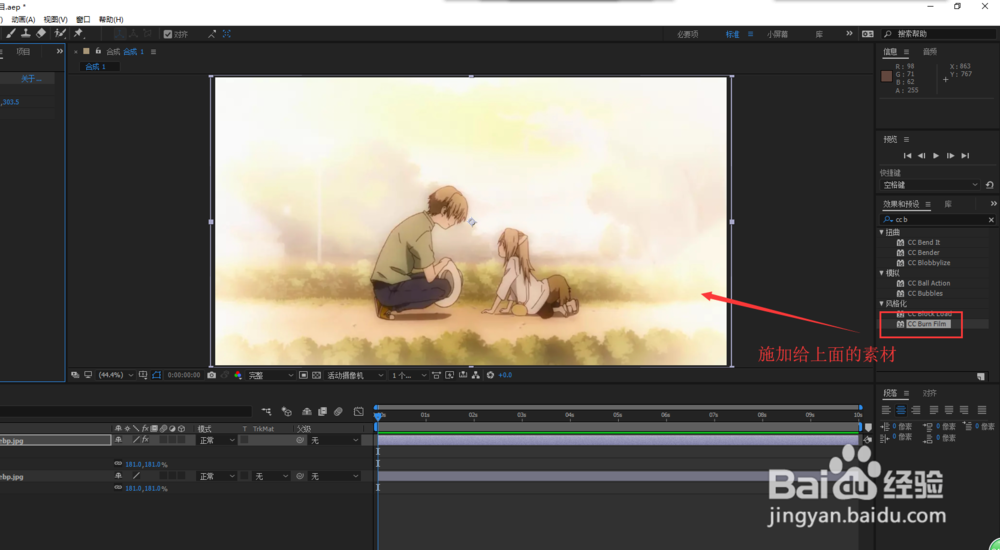Select the 标准 workspace
The image size is (1000, 550).
(x=732, y=34)
